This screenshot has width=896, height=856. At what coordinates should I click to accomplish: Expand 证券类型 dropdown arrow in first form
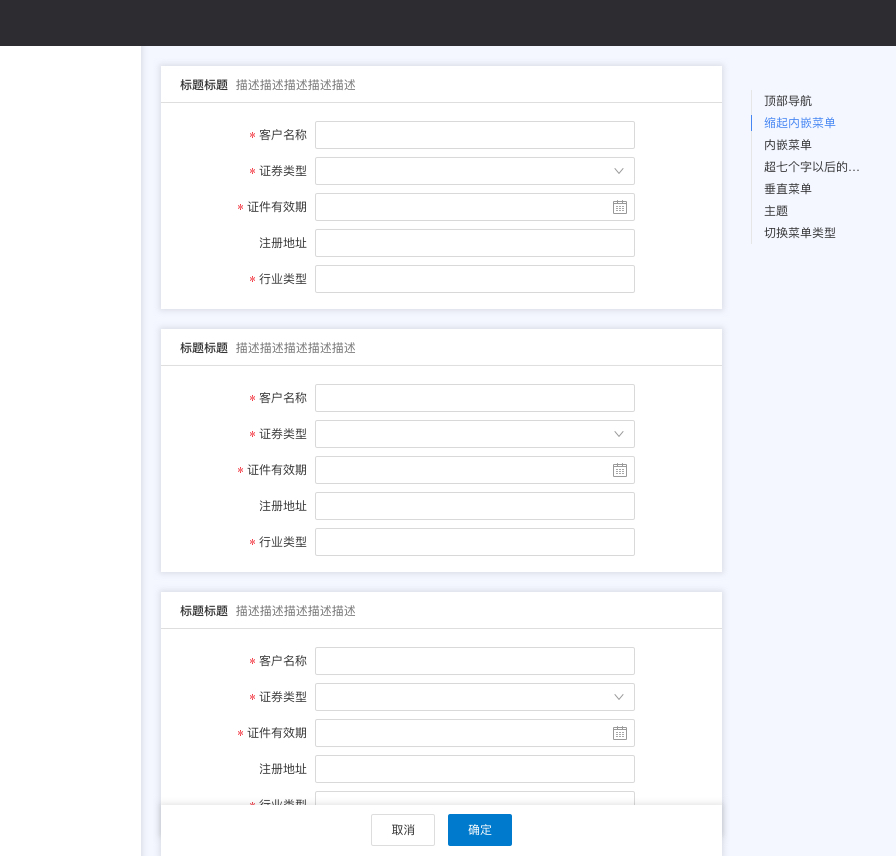pyautogui.click(x=618, y=171)
